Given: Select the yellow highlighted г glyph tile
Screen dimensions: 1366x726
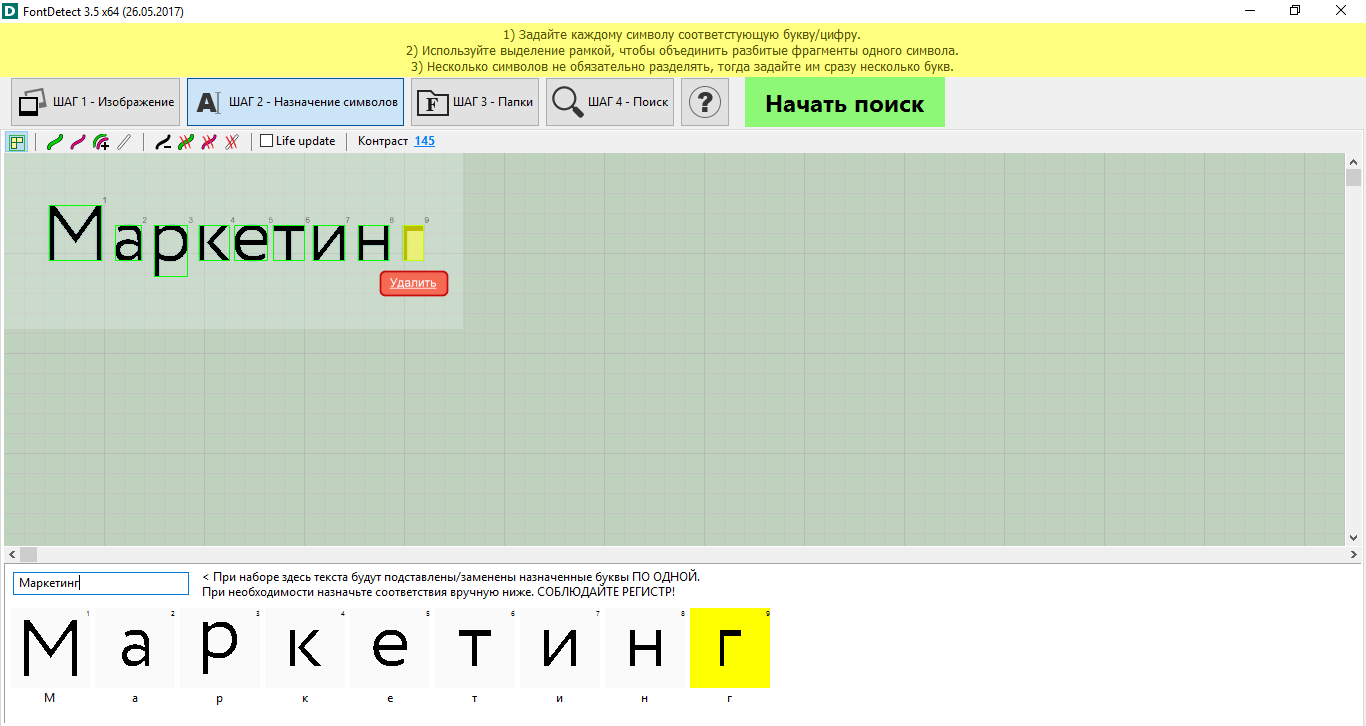Looking at the screenshot, I should (x=730, y=648).
